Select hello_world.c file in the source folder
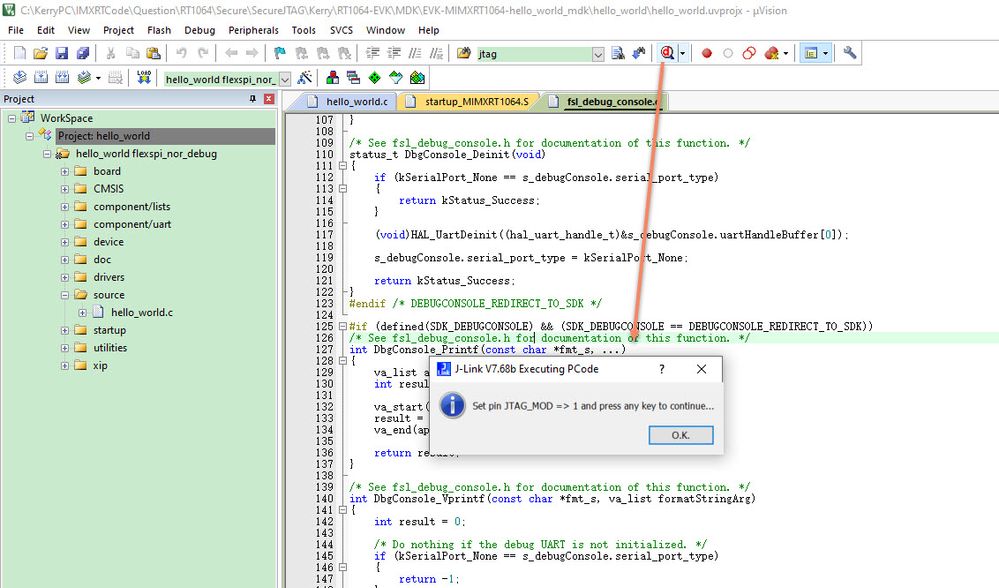Screen dimensions: 999x588 (141, 313)
